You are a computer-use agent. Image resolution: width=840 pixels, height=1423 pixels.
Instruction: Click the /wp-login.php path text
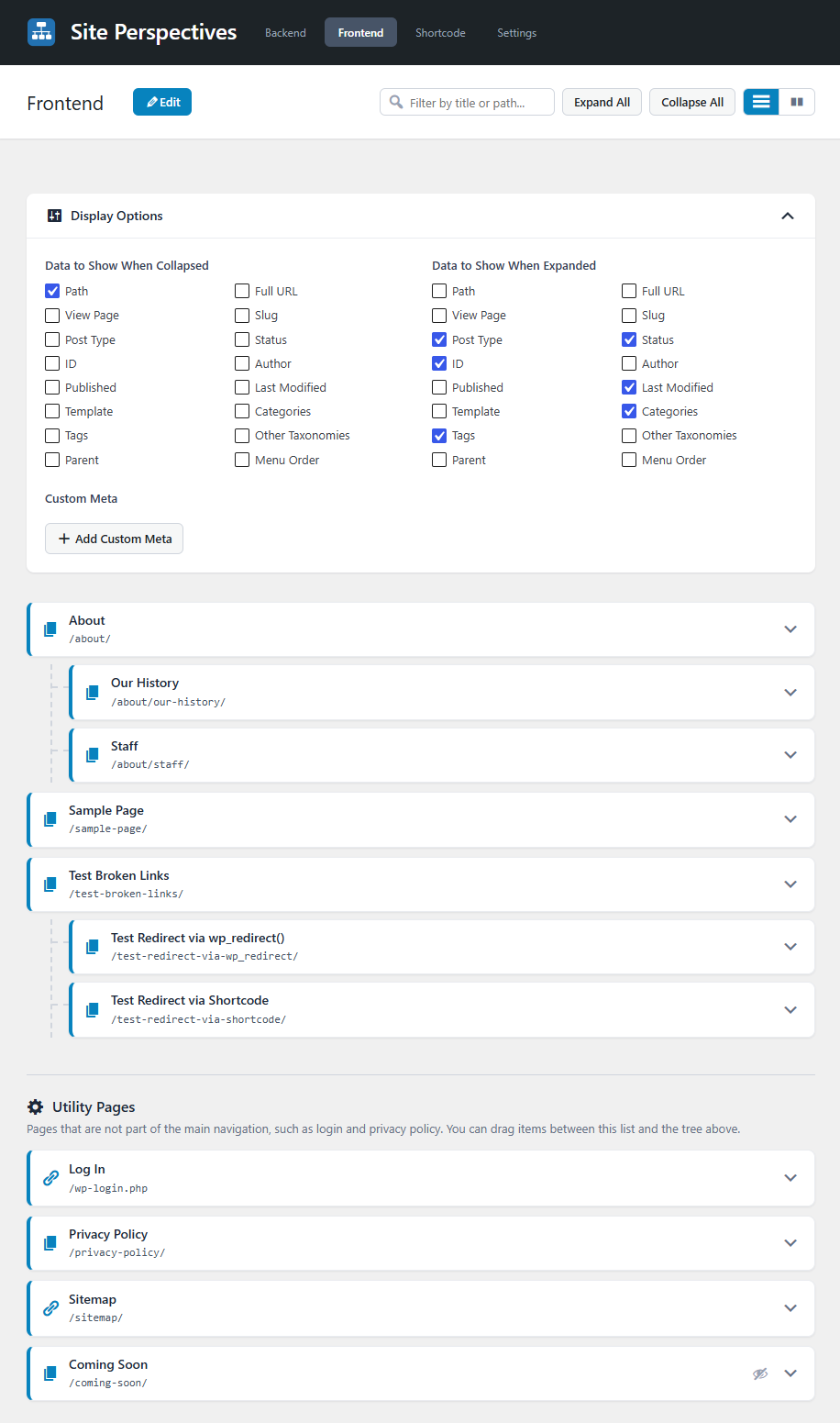(x=108, y=1188)
